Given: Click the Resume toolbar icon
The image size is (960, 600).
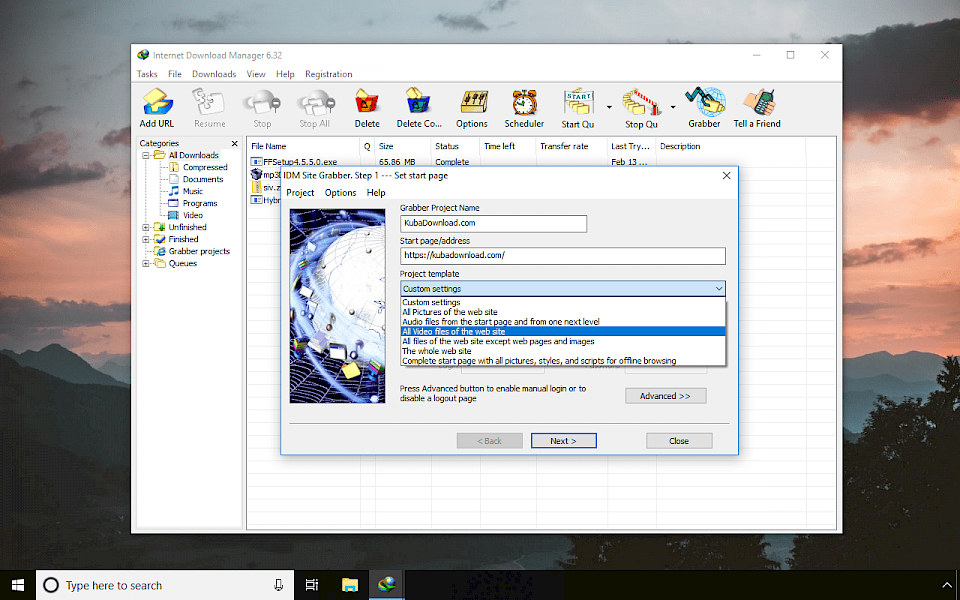Looking at the screenshot, I should click(x=209, y=107).
